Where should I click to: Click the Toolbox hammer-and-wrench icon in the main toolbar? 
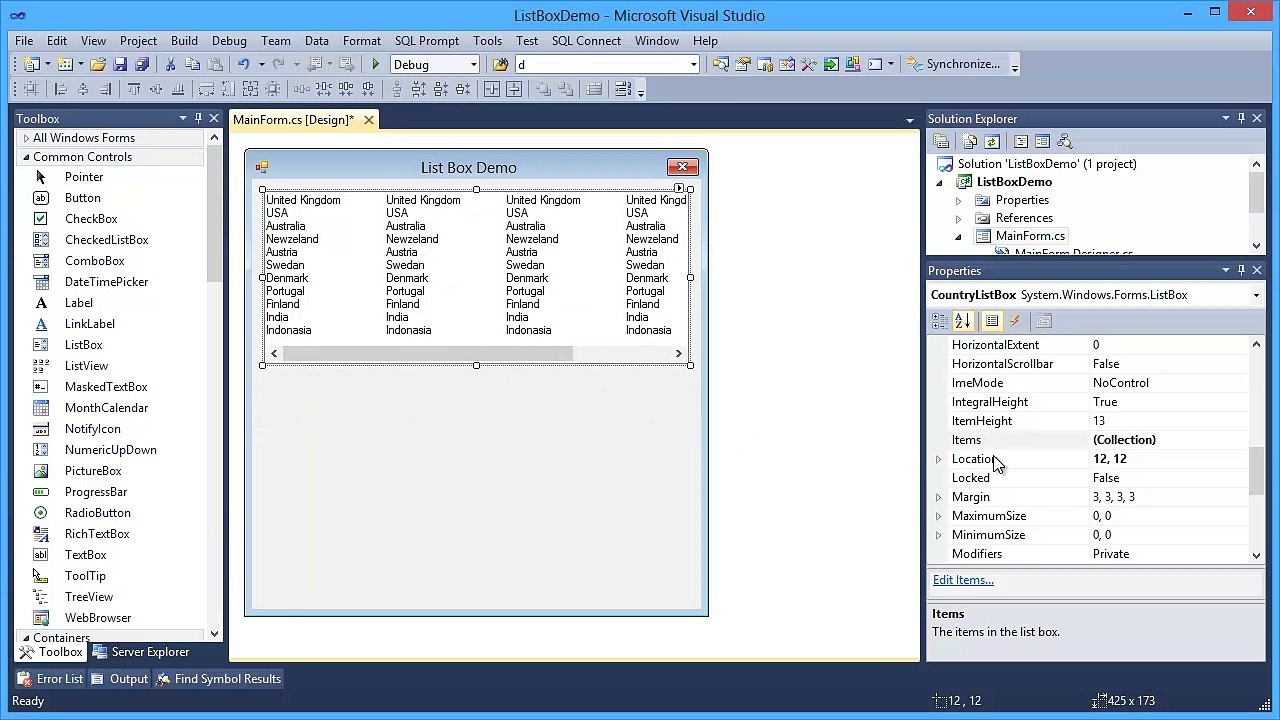click(809, 64)
